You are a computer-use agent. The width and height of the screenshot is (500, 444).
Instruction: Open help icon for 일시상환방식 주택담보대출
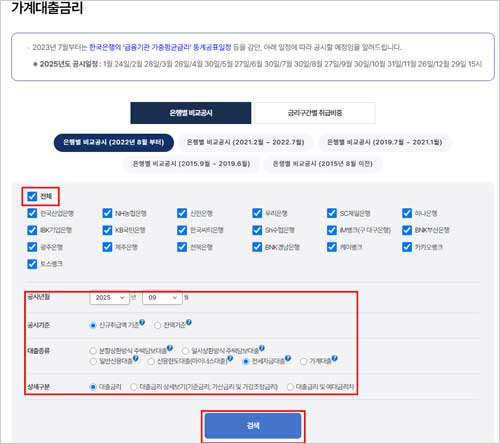point(262,348)
